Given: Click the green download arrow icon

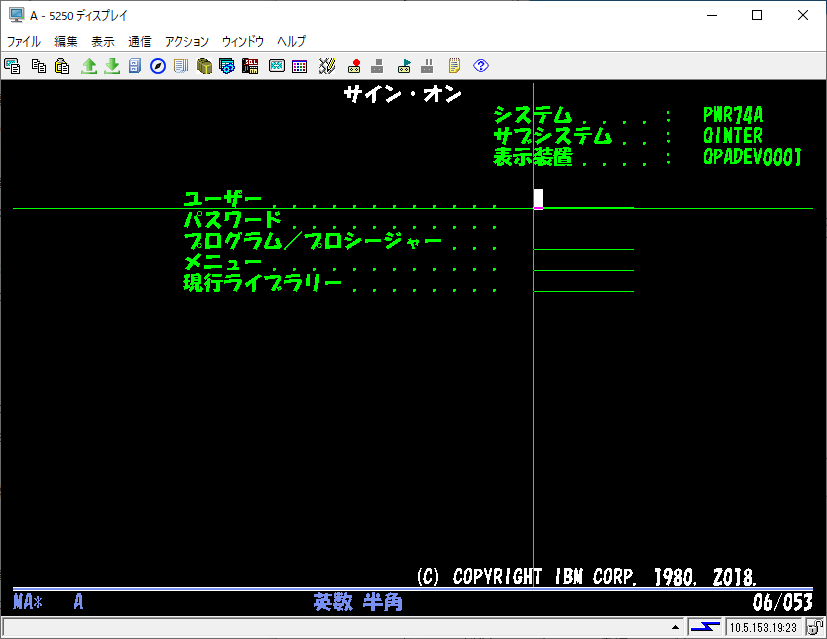Looking at the screenshot, I should tap(112, 66).
